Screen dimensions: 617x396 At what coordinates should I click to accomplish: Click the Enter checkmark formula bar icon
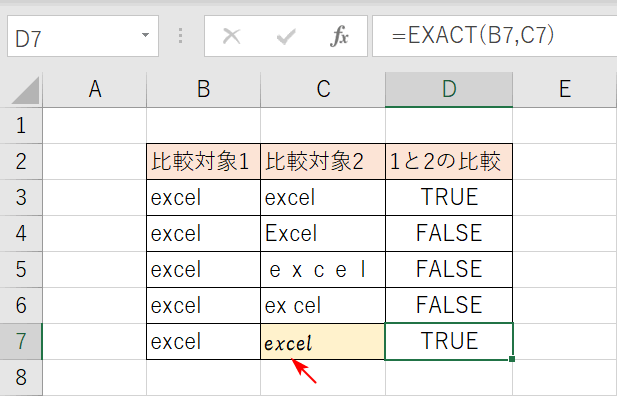(x=286, y=36)
